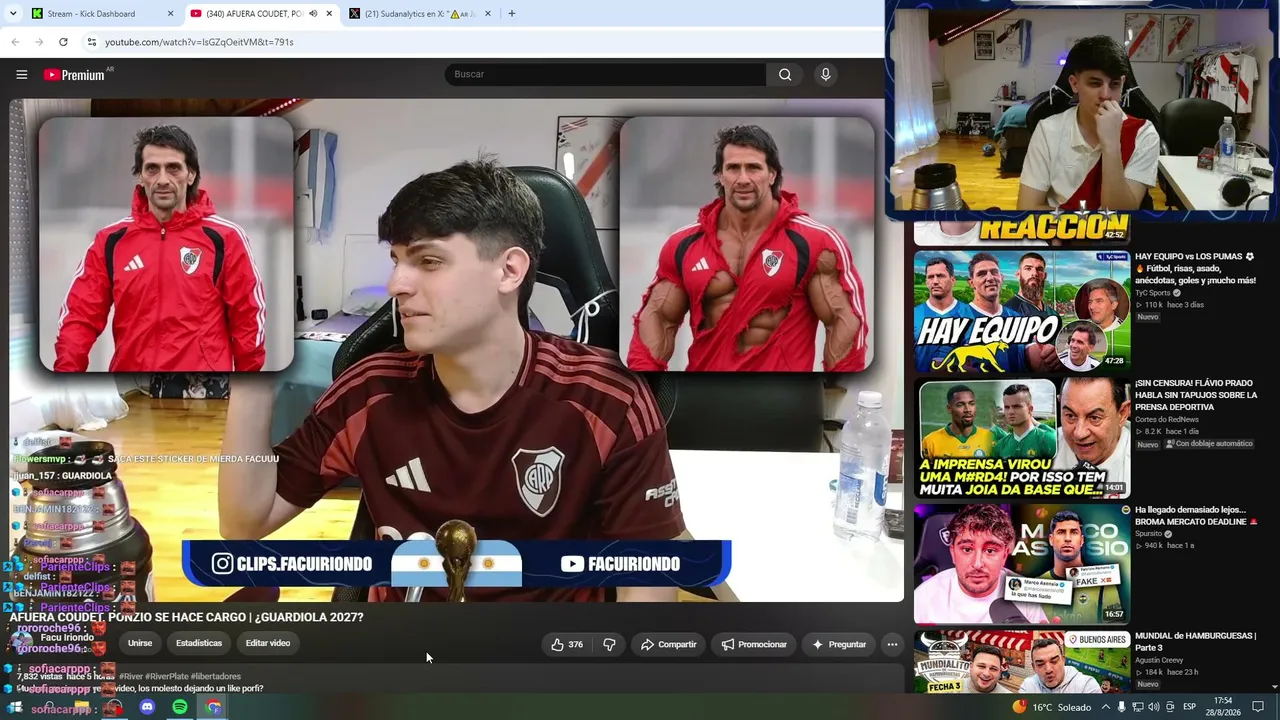Open the Mundialito hamburguesas video thumbnail
Image resolution: width=1280 pixels, height=720 pixels.
1022,661
